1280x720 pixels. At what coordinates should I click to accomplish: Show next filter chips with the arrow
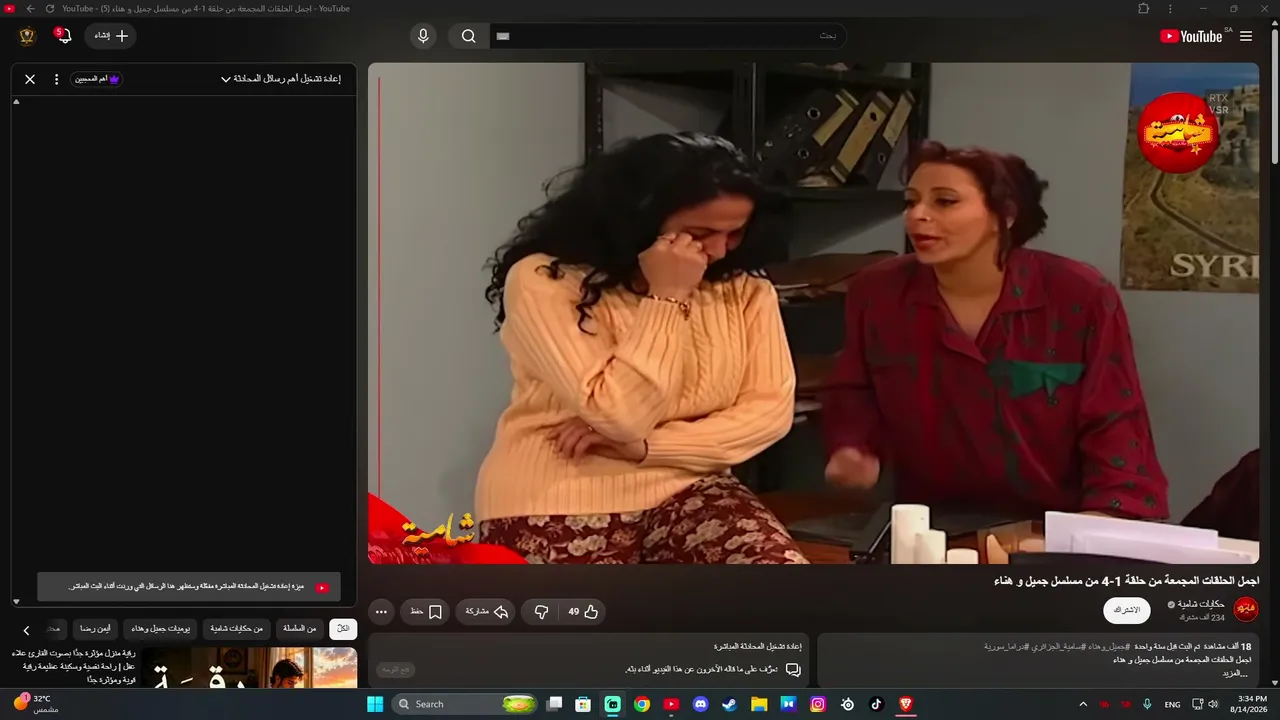[26, 630]
